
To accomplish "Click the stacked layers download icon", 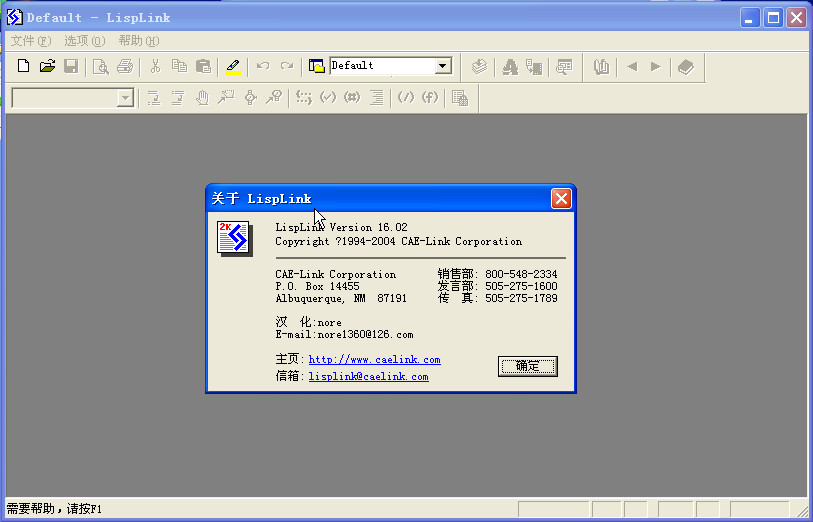I will [480, 66].
